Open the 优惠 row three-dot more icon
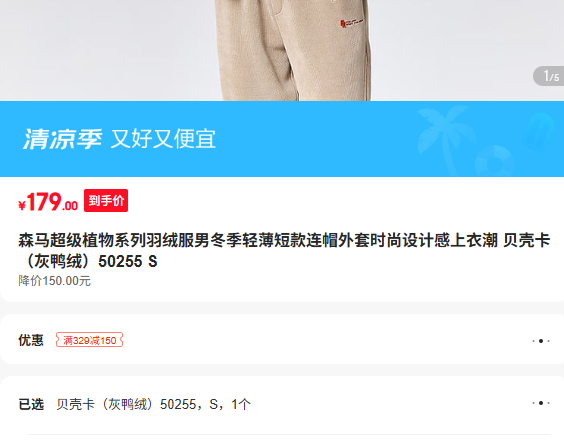Viewport: 564px width, 442px height. 541,341
